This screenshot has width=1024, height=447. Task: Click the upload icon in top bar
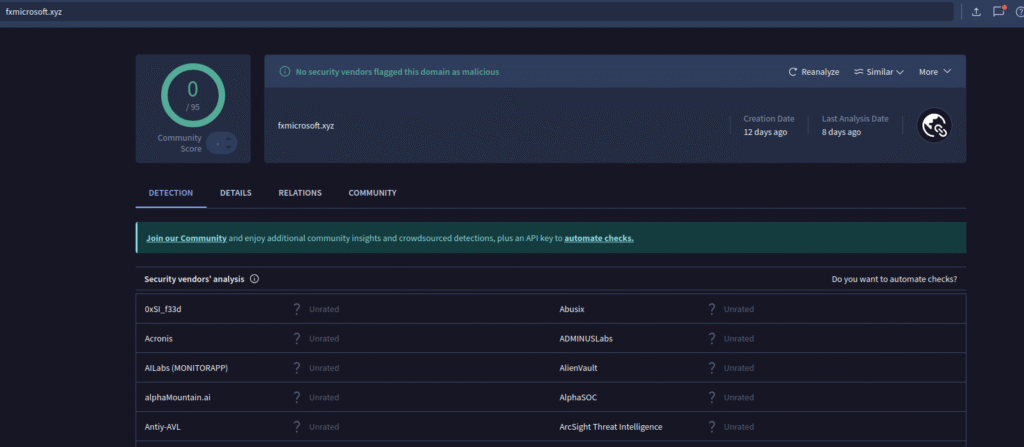click(x=976, y=12)
